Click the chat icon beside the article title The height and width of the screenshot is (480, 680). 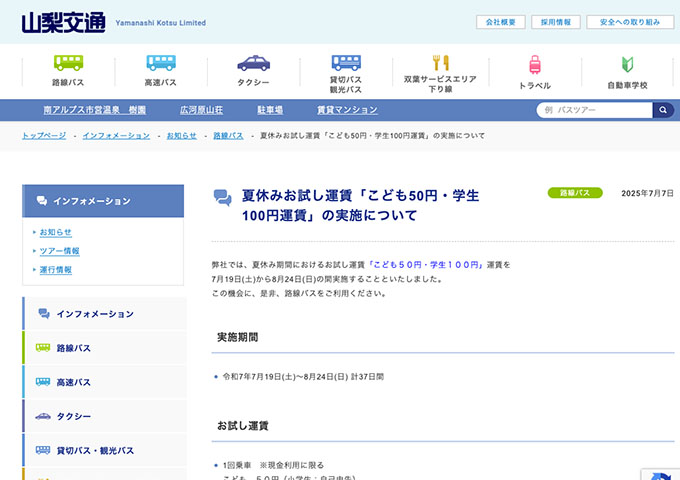pos(222,197)
